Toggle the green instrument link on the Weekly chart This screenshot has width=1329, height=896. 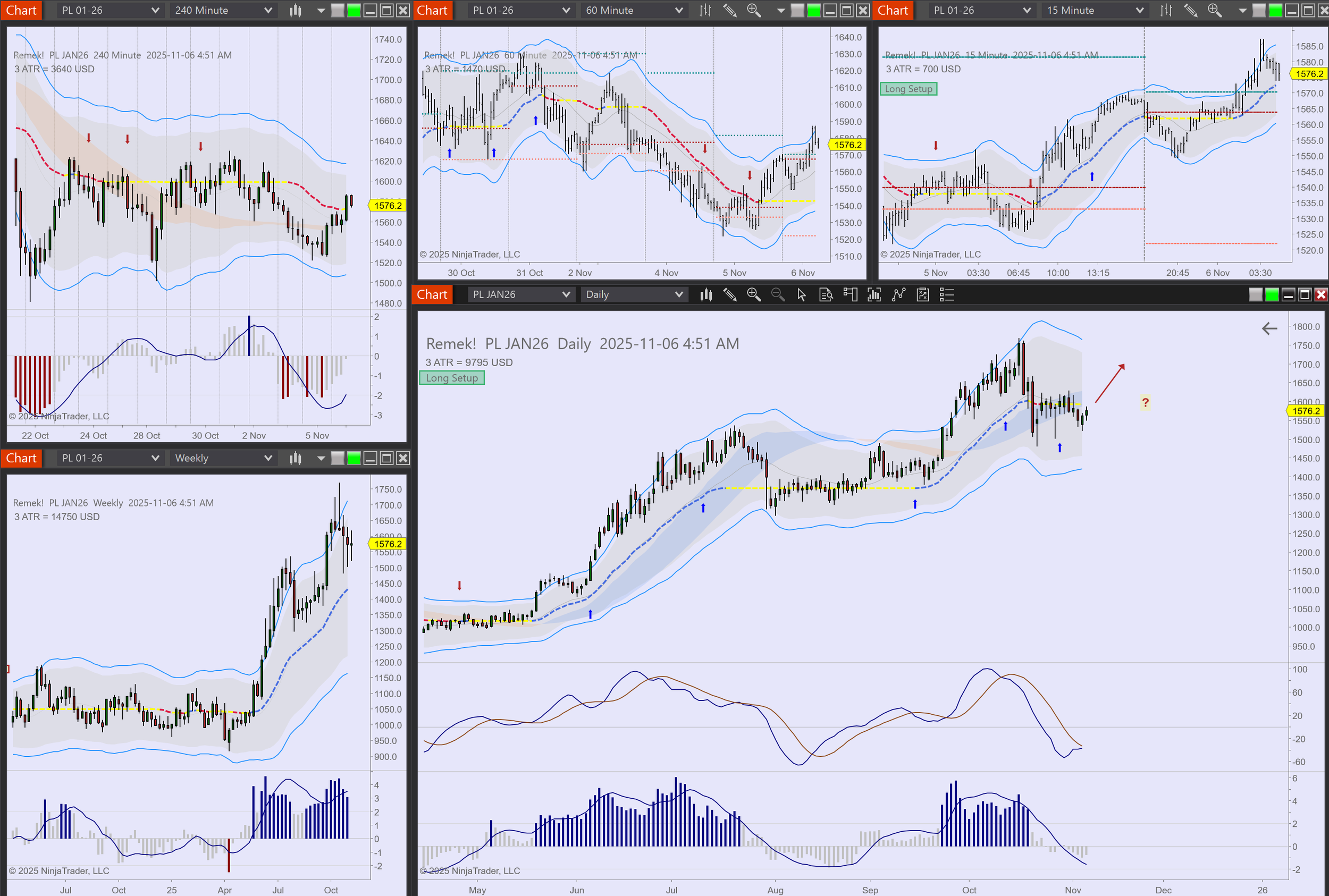354,458
